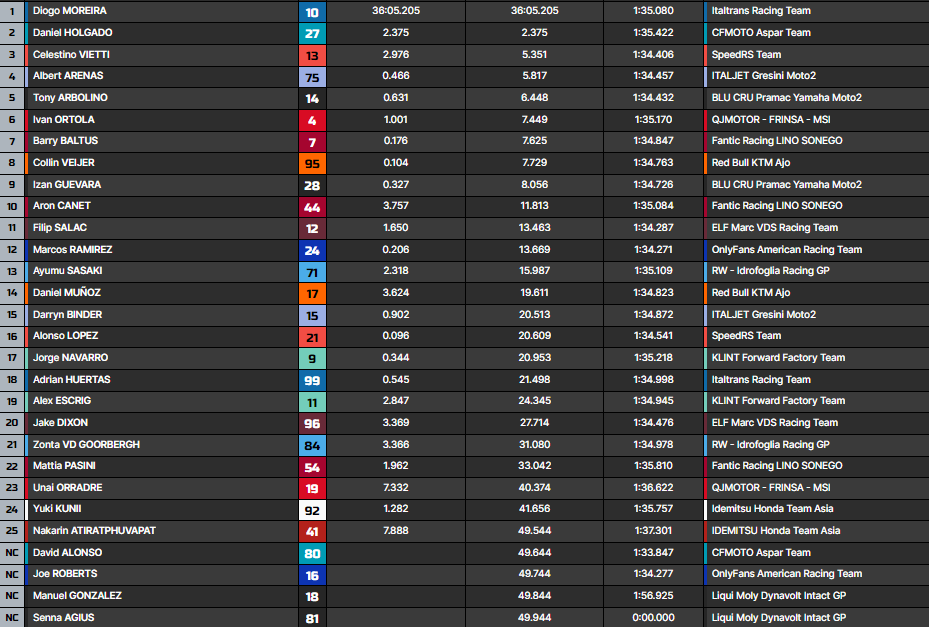Select David Alonso's number 80 badge
Viewport: 929px width, 627px height.
coord(312,553)
